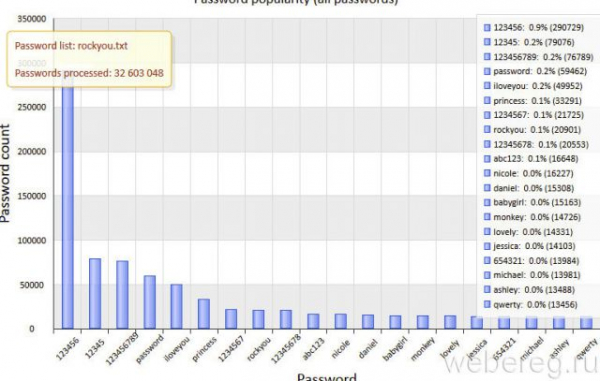
Task: Click legend swatch for abc123
Action: click(x=487, y=158)
